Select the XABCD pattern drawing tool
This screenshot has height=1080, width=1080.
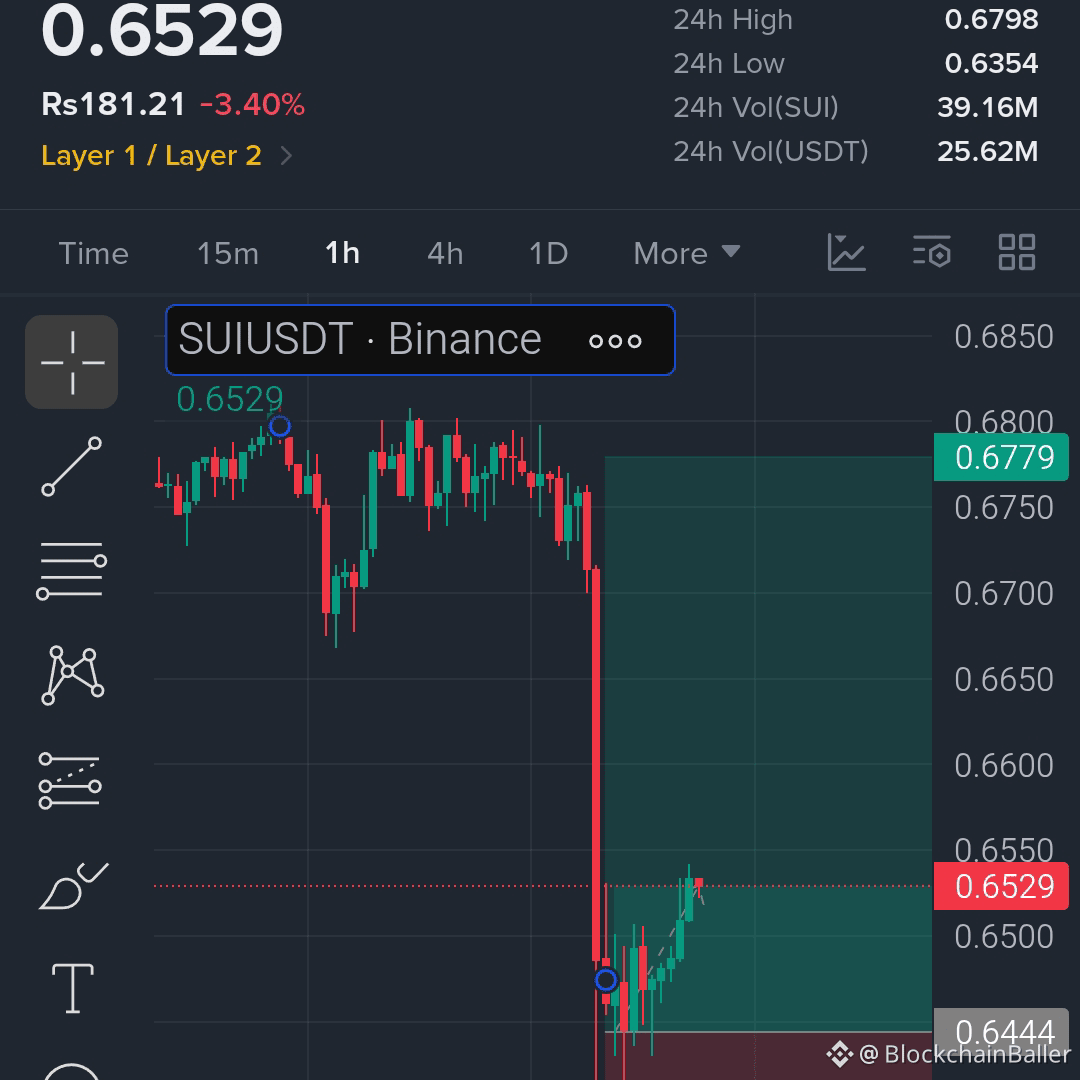point(72,675)
